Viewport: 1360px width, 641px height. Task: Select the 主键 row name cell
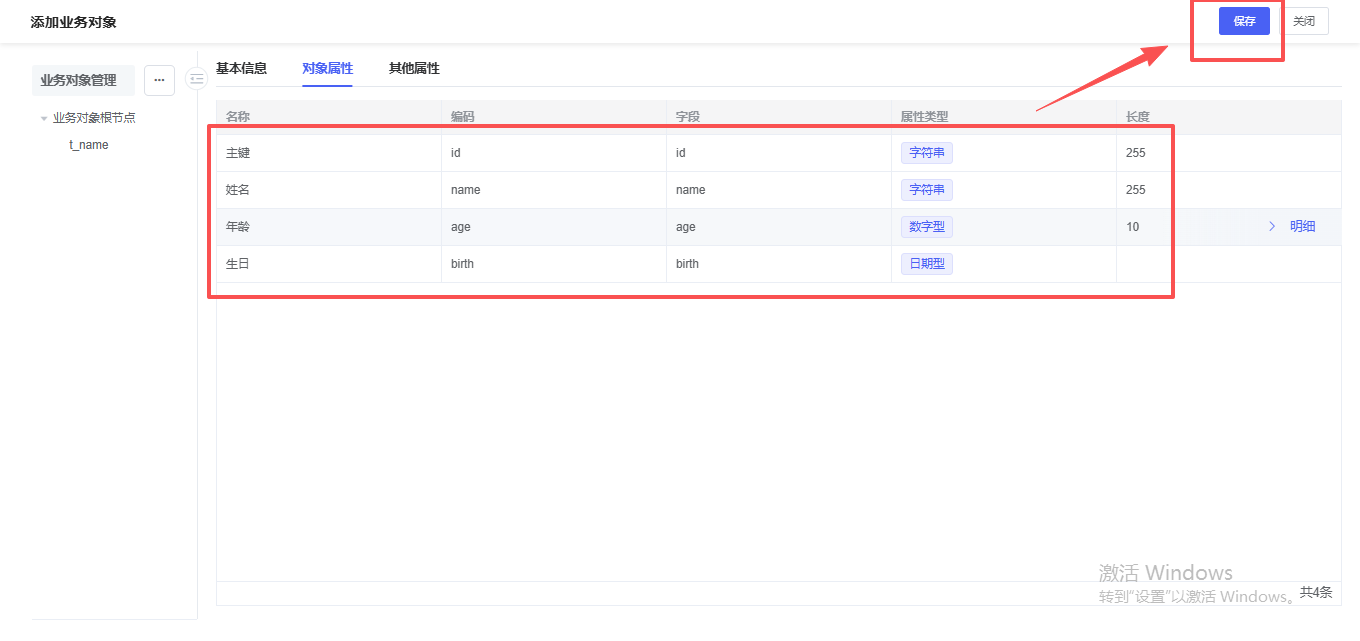(238, 153)
